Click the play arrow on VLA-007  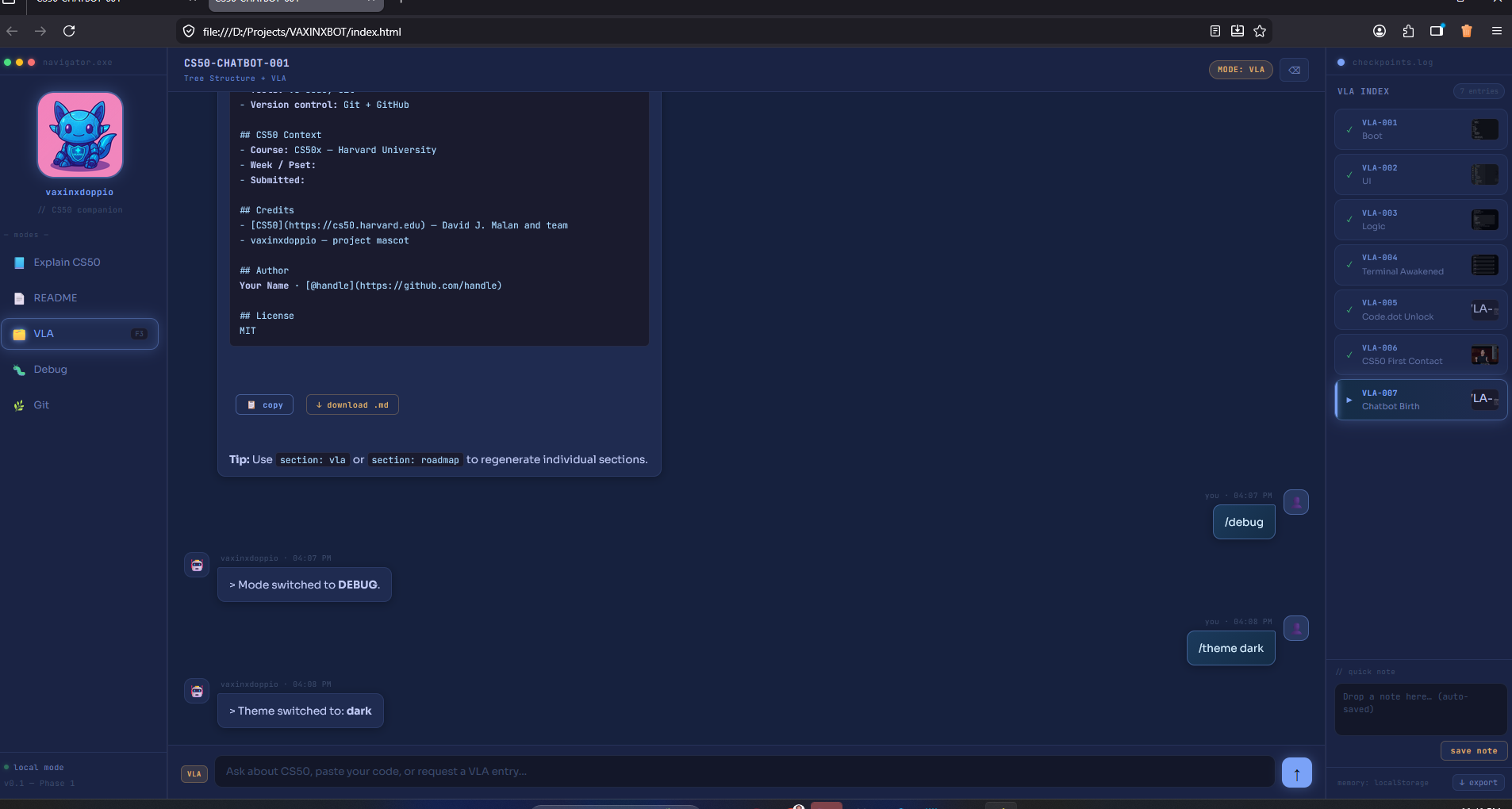(1349, 400)
